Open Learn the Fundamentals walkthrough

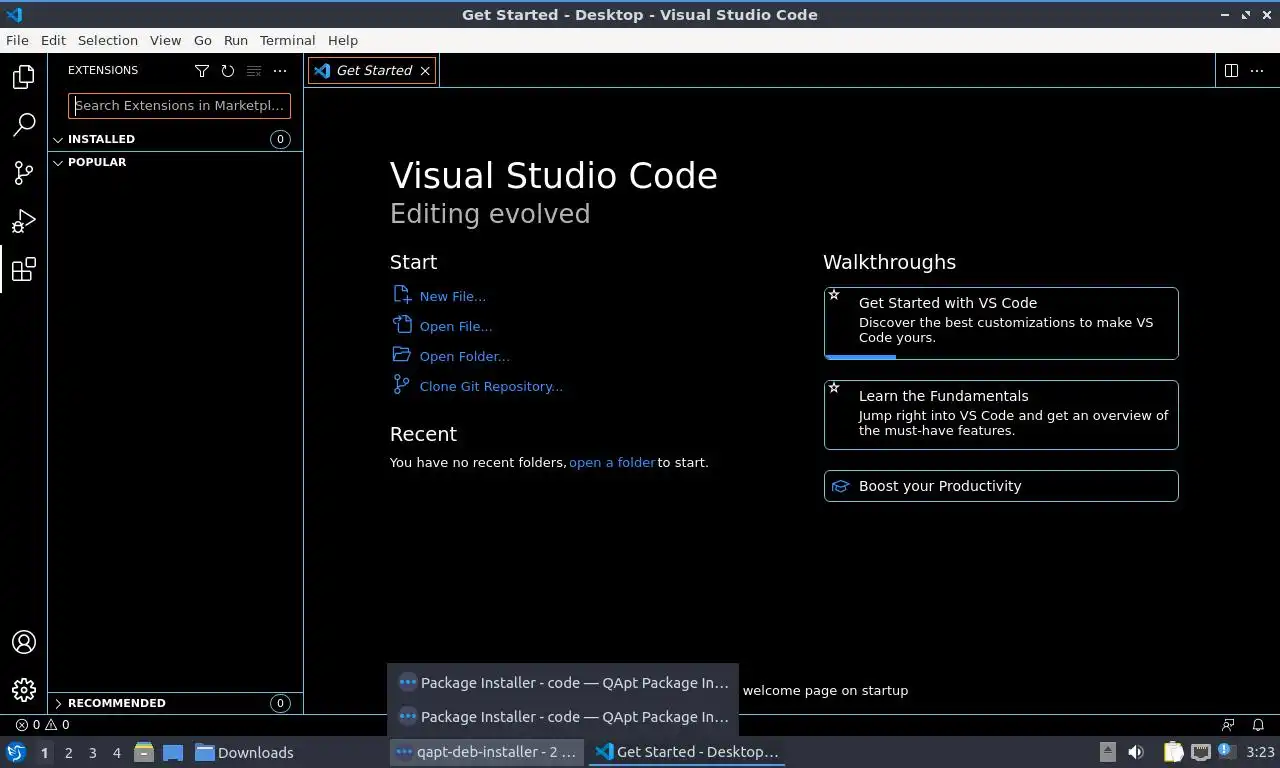(x=1001, y=415)
